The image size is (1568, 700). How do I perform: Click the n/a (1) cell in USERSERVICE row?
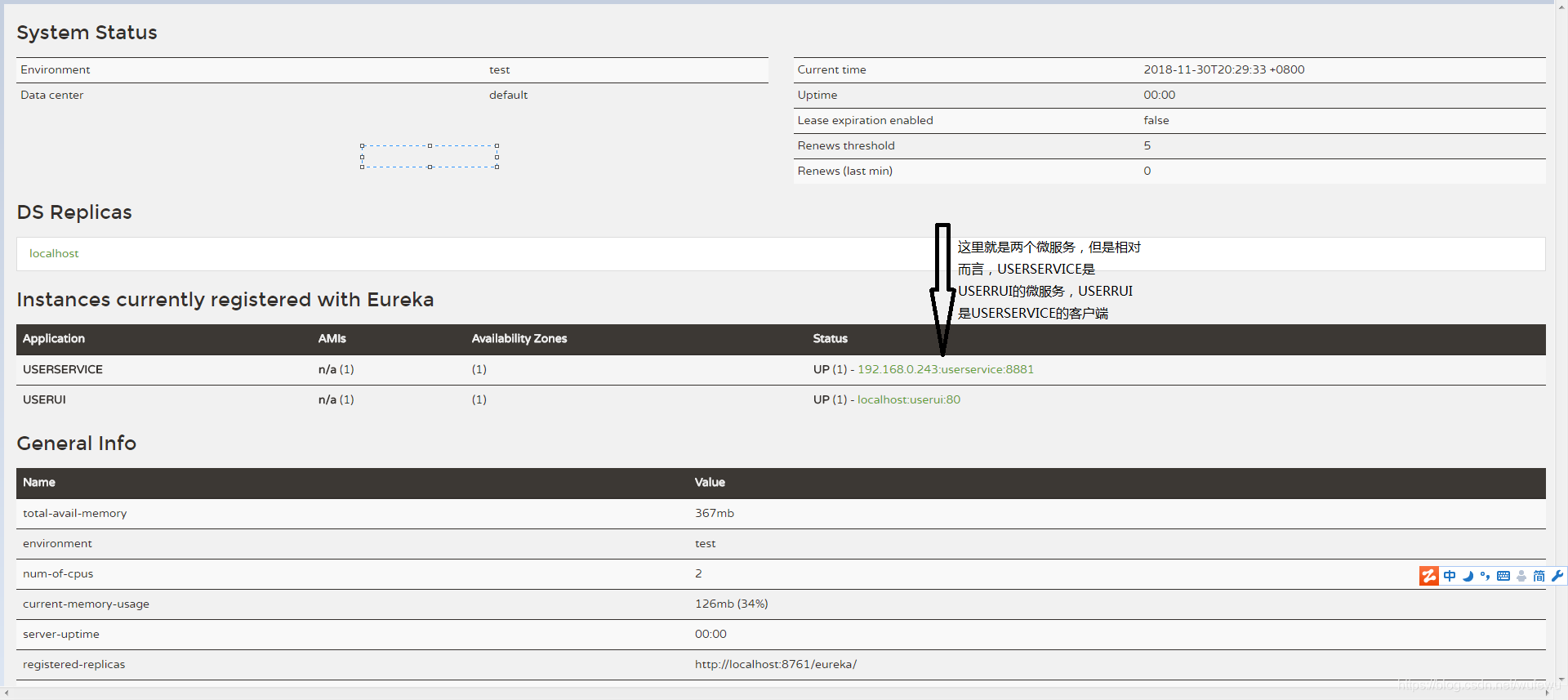point(336,369)
